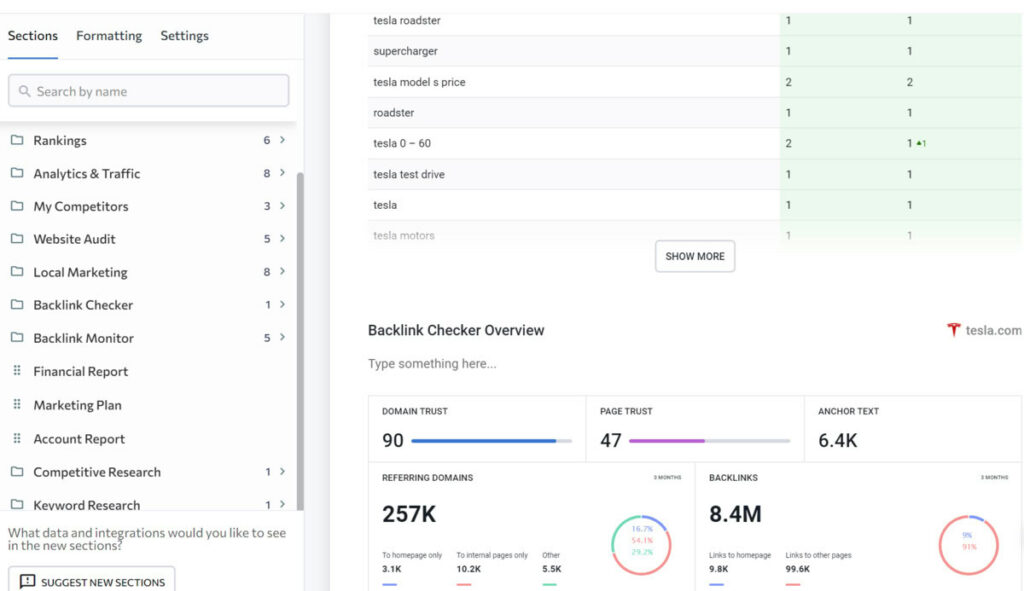Click Suggest New Sections button

point(91,581)
